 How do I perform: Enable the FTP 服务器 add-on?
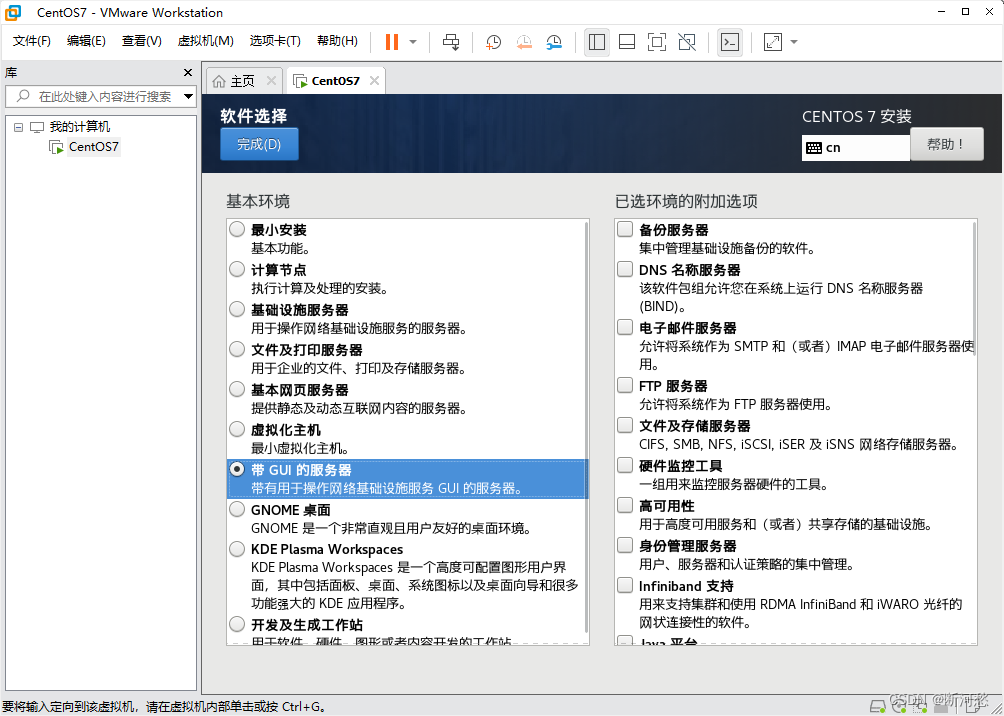tap(624, 385)
